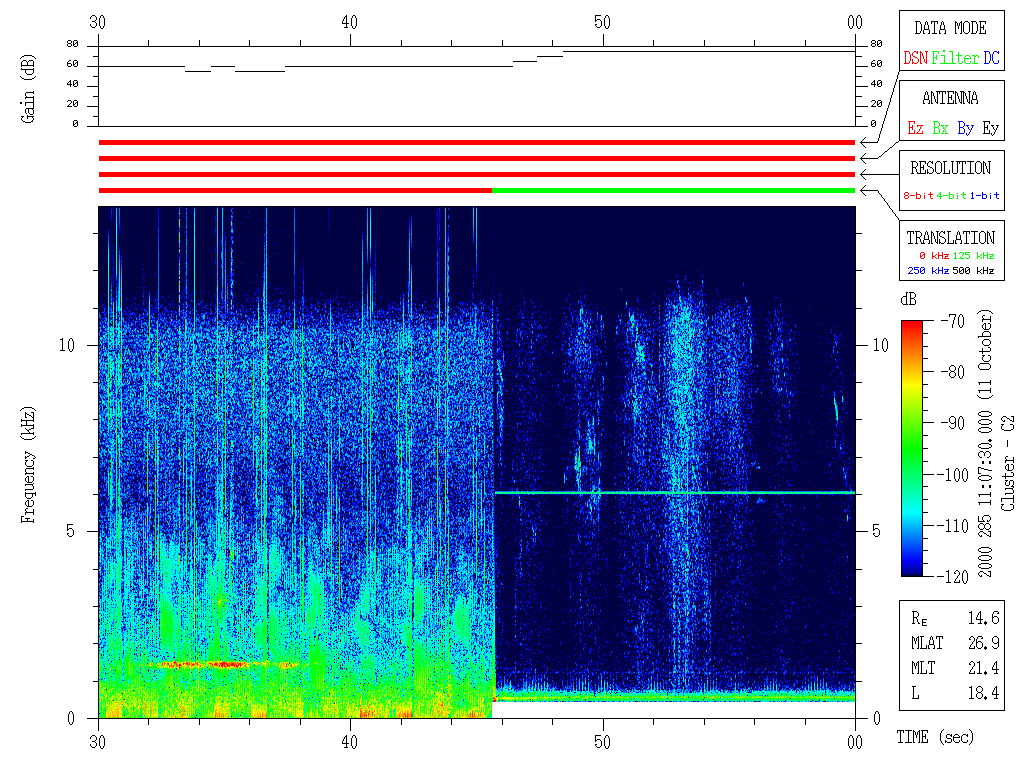Image resolution: width=1024 pixels, height=768 pixels.
Task: Click the 8-bit resolution label
Action: (x=918, y=196)
